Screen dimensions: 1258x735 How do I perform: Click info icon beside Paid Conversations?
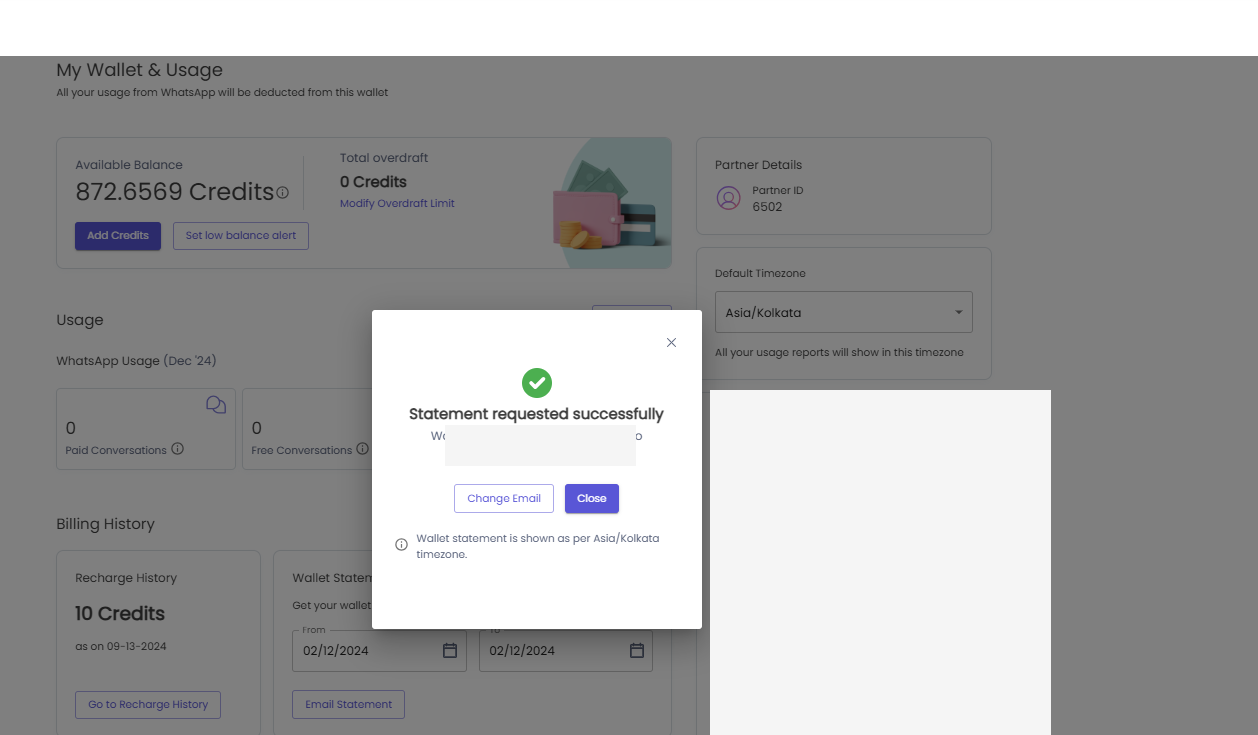[x=178, y=449]
